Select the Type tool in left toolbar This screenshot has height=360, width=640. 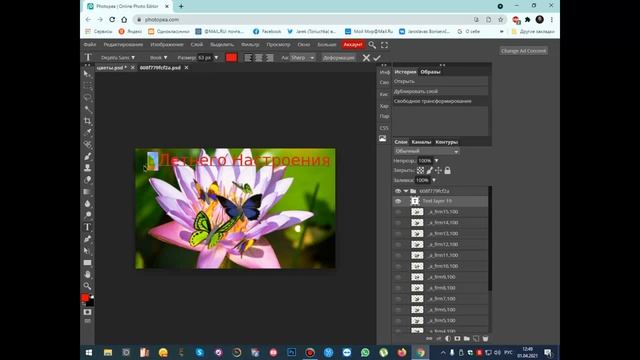(87, 227)
